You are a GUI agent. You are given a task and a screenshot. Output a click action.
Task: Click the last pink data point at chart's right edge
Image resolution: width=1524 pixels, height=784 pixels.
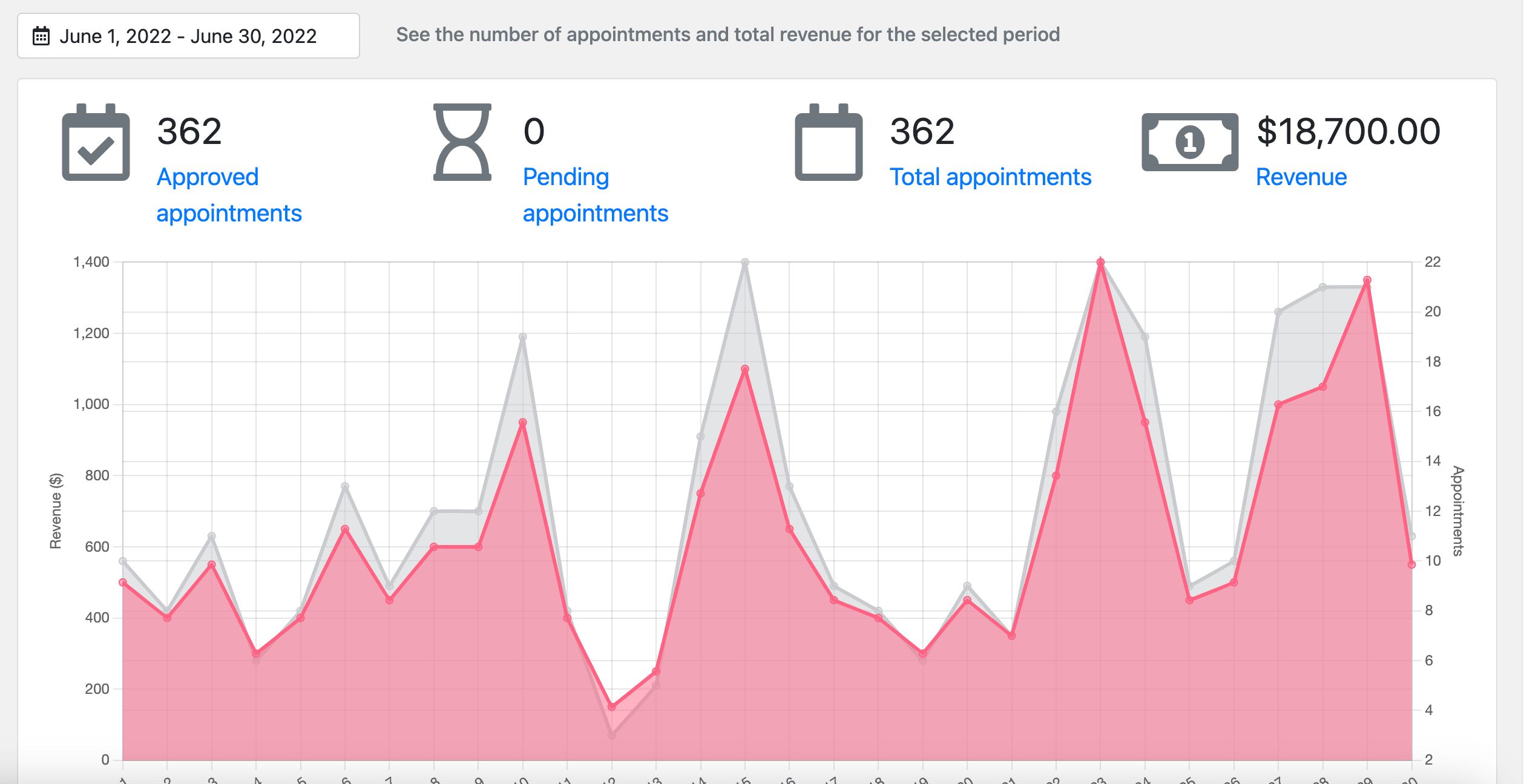[1411, 564]
